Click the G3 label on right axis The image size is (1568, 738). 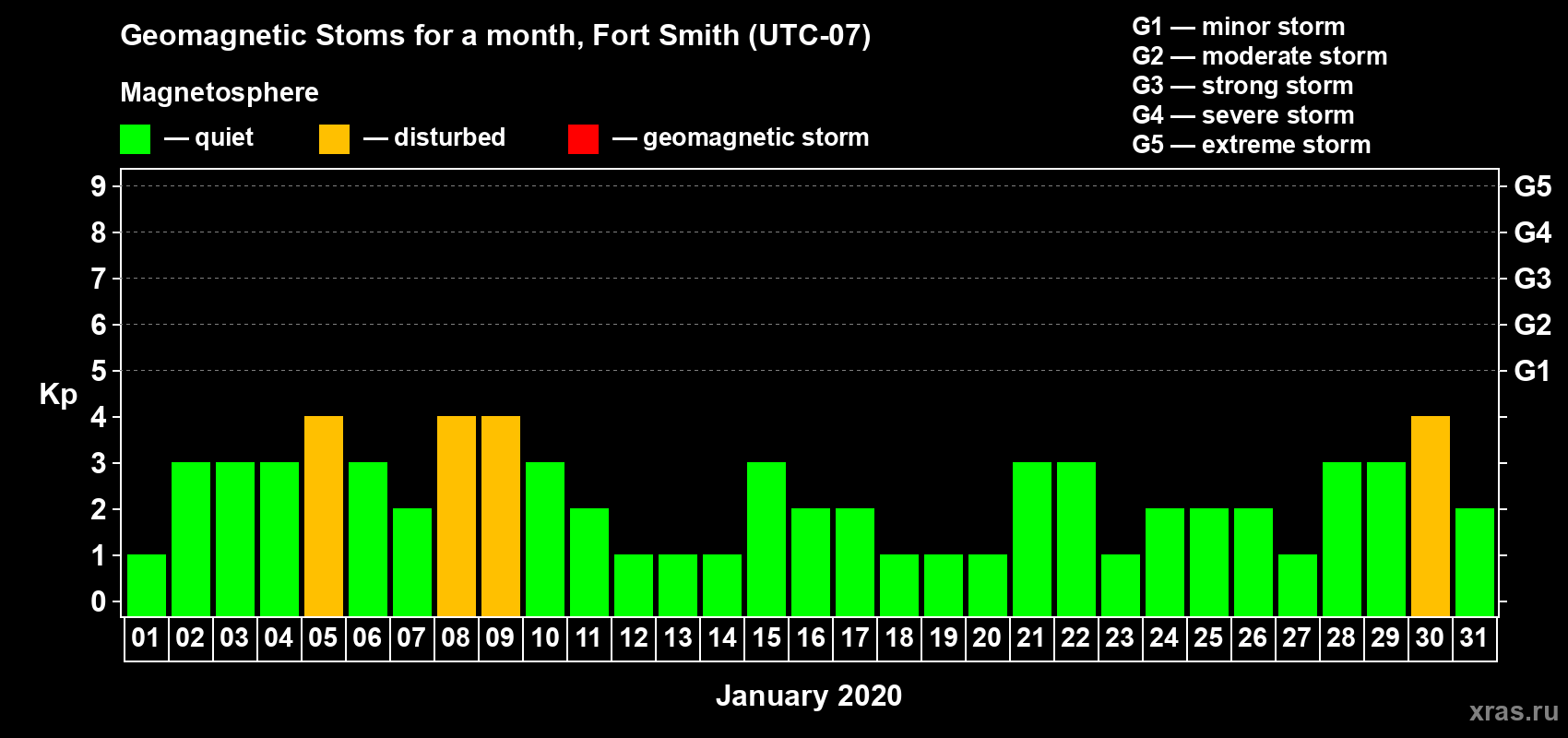click(1533, 279)
